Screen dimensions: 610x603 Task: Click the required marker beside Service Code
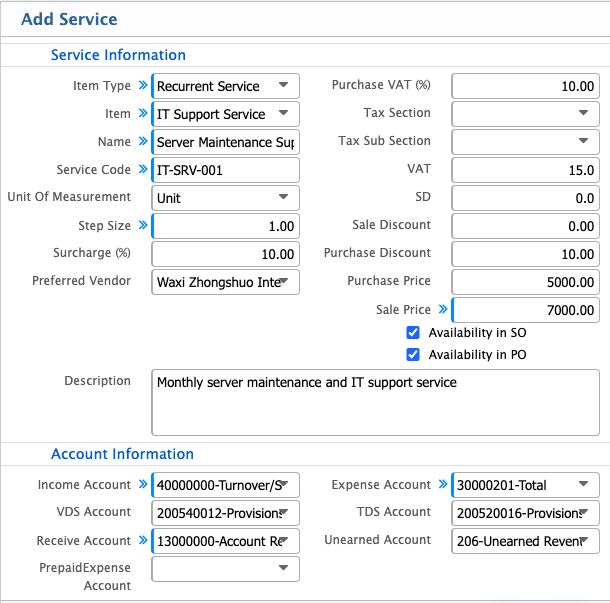[143, 169]
